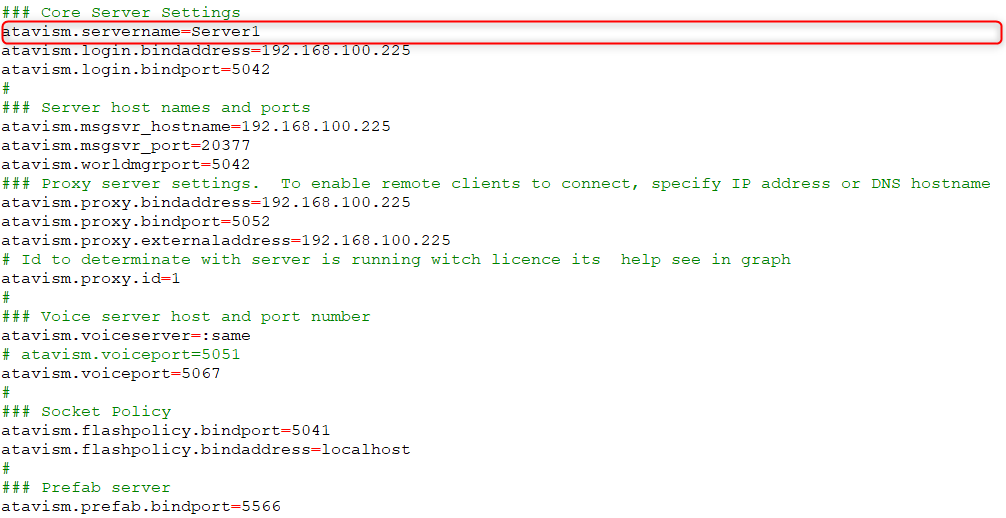Click the atavism.flashpolicy.bindaddress=localhost line

pyautogui.click(x=205, y=450)
